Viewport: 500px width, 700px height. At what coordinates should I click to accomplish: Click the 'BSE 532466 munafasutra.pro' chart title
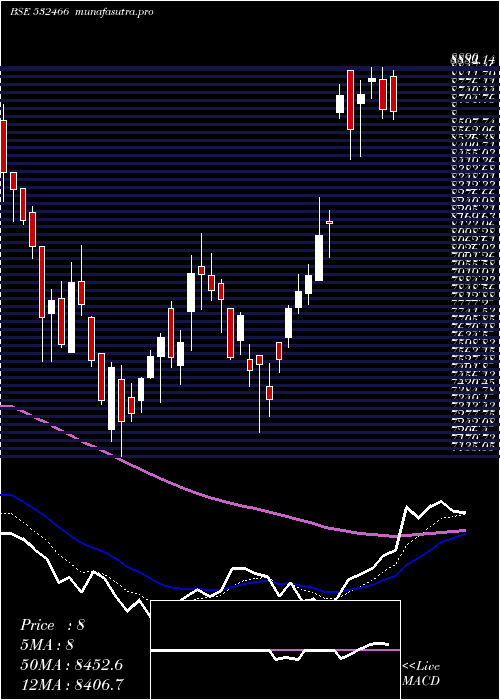82,12
